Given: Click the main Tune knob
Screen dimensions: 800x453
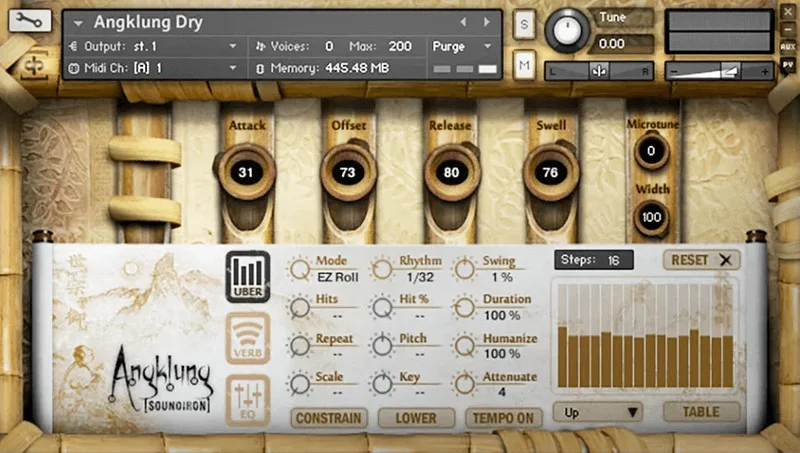Looking at the screenshot, I should 567,30.
